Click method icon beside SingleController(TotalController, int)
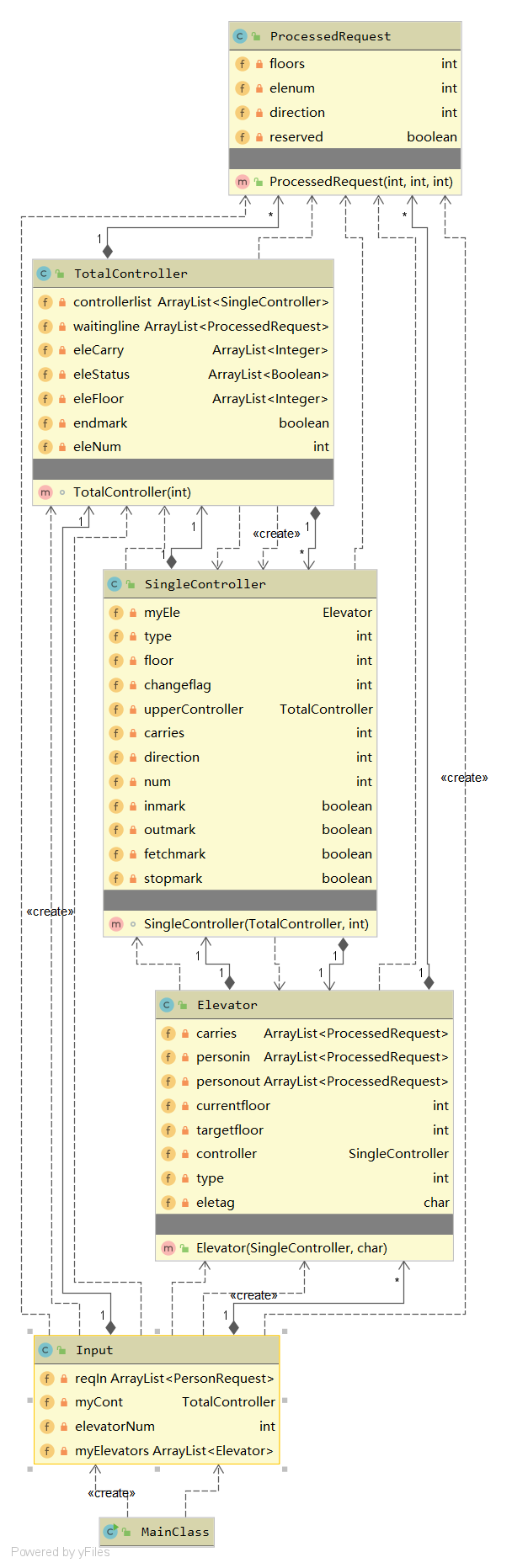The width and height of the screenshot is (512, 1568). point(116,924)
